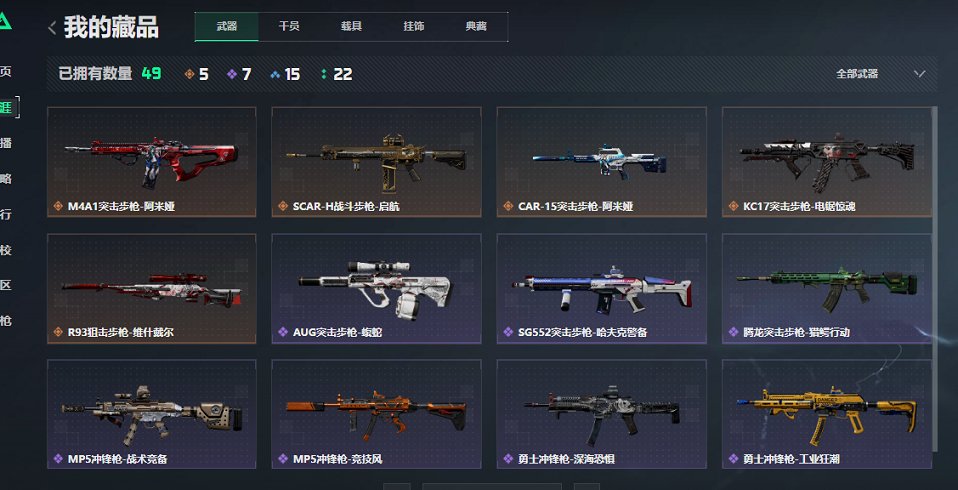The image size is (958, 490).
Task: Select the SCAR-H战斗步枪-启航 weapon card
Action: pyautogui.click(x=376, y=162)
